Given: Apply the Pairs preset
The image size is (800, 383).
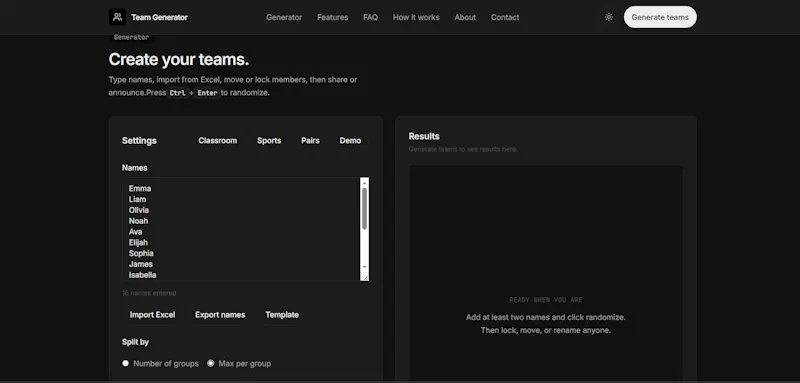Looking at the screenshot, I should coord(310,141).
